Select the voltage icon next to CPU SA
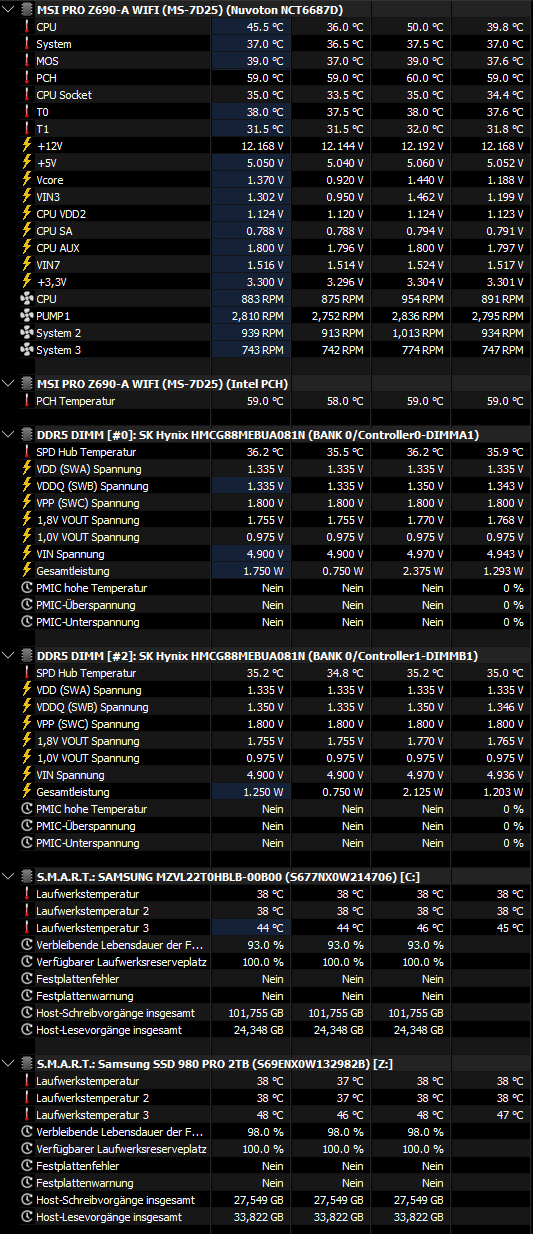The height and width of the screenshot is (1234, 533). (26, 231)
